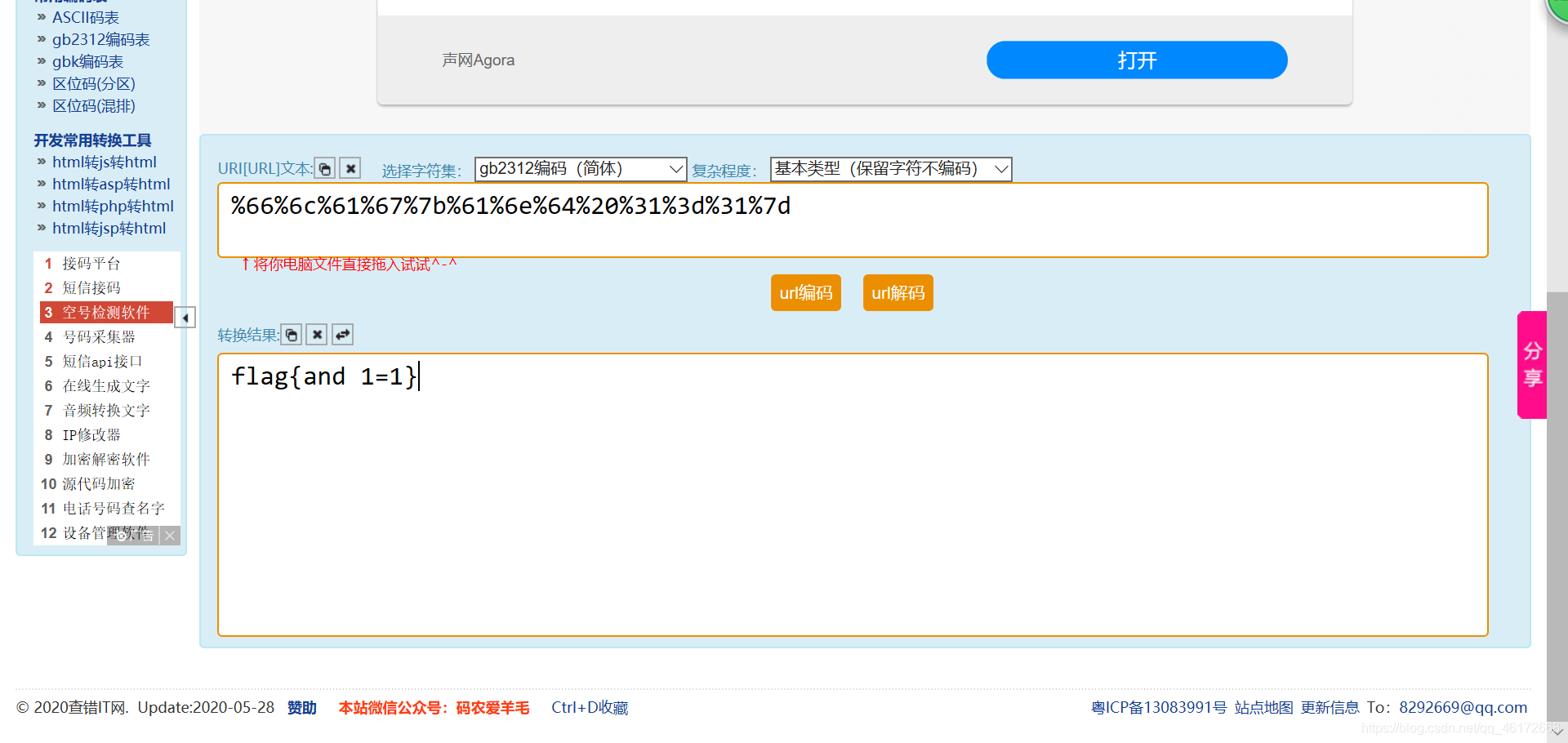Select ad item 短信api接口
This screenshot has height=743, width=1568.
103,362
